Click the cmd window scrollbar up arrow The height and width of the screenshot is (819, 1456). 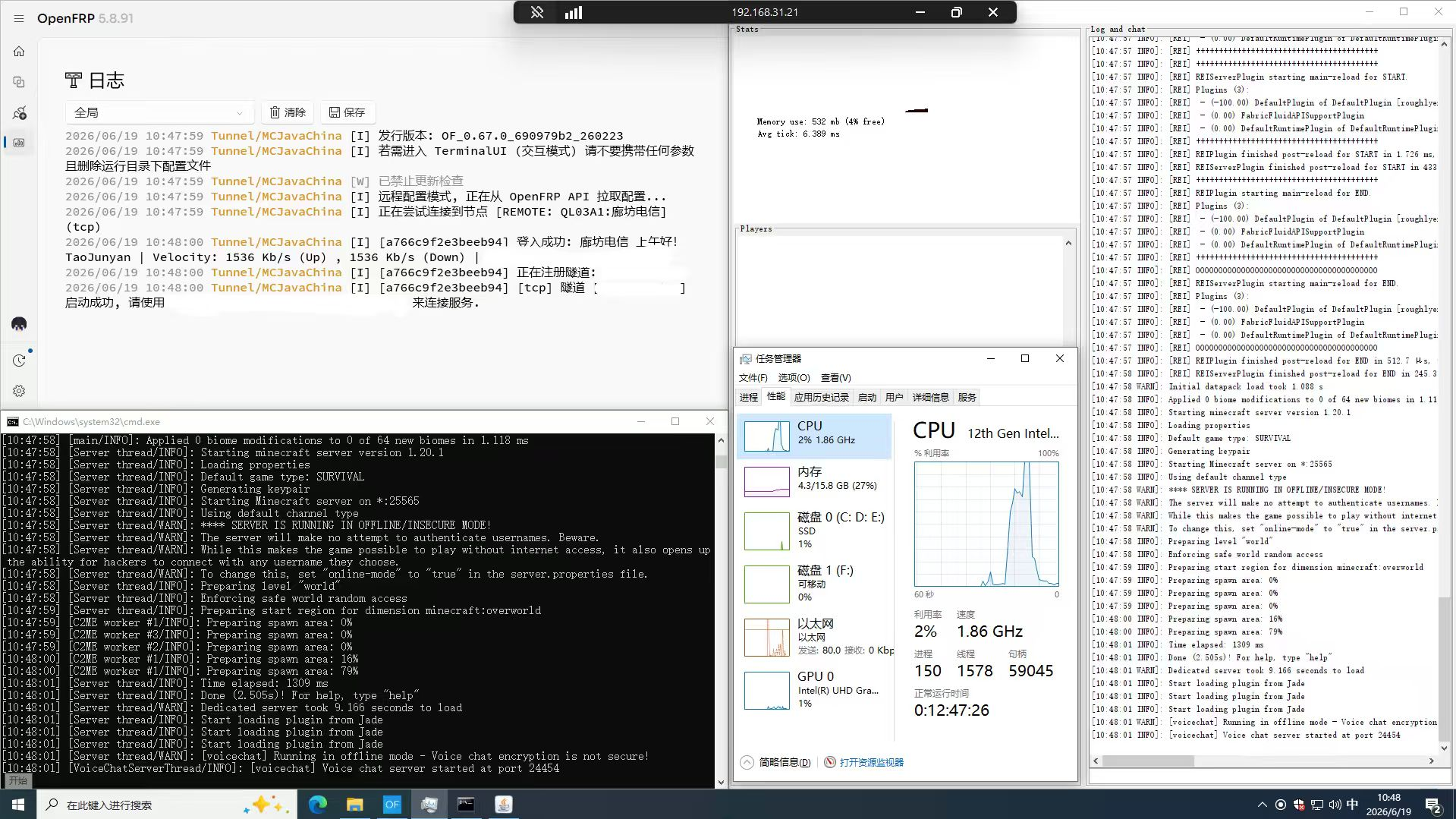click(x=720, y=440)
